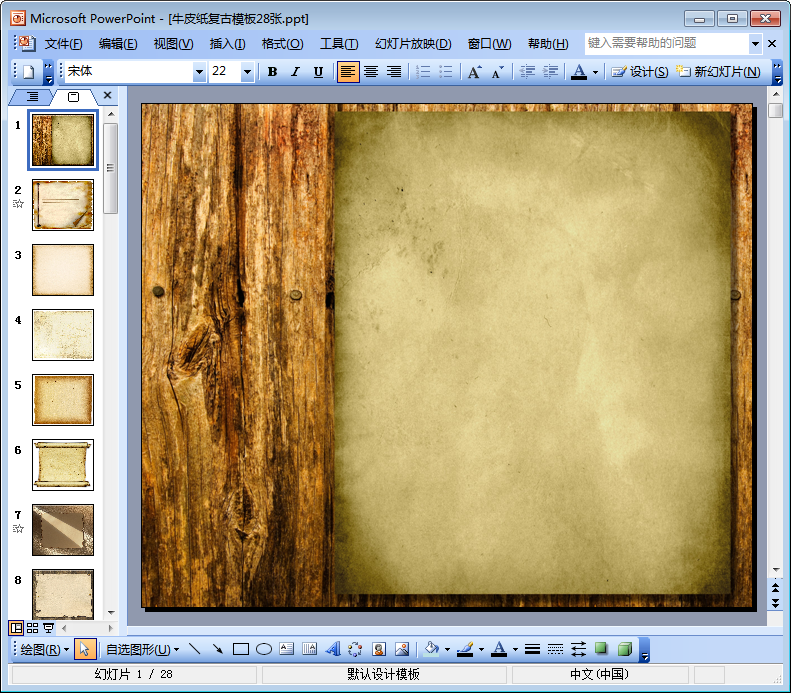Image resolution: width=791 pixels, height=693 pixels.
Task: Choose line style
Action: 532,650
